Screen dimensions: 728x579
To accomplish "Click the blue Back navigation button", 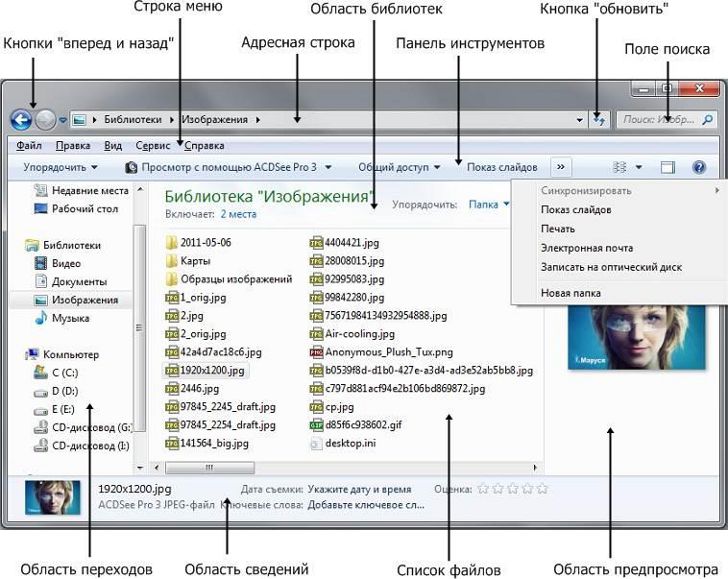I will [x=21, y=120].
